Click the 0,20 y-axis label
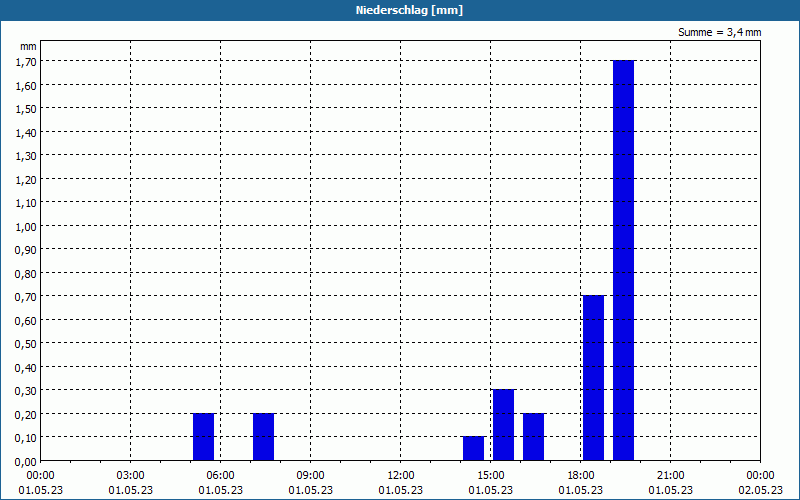The image size is (800, 500). click(x=26, y=414)
